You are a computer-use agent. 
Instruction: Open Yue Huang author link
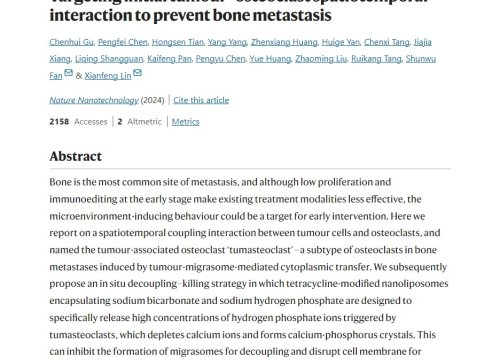(270, 59)
